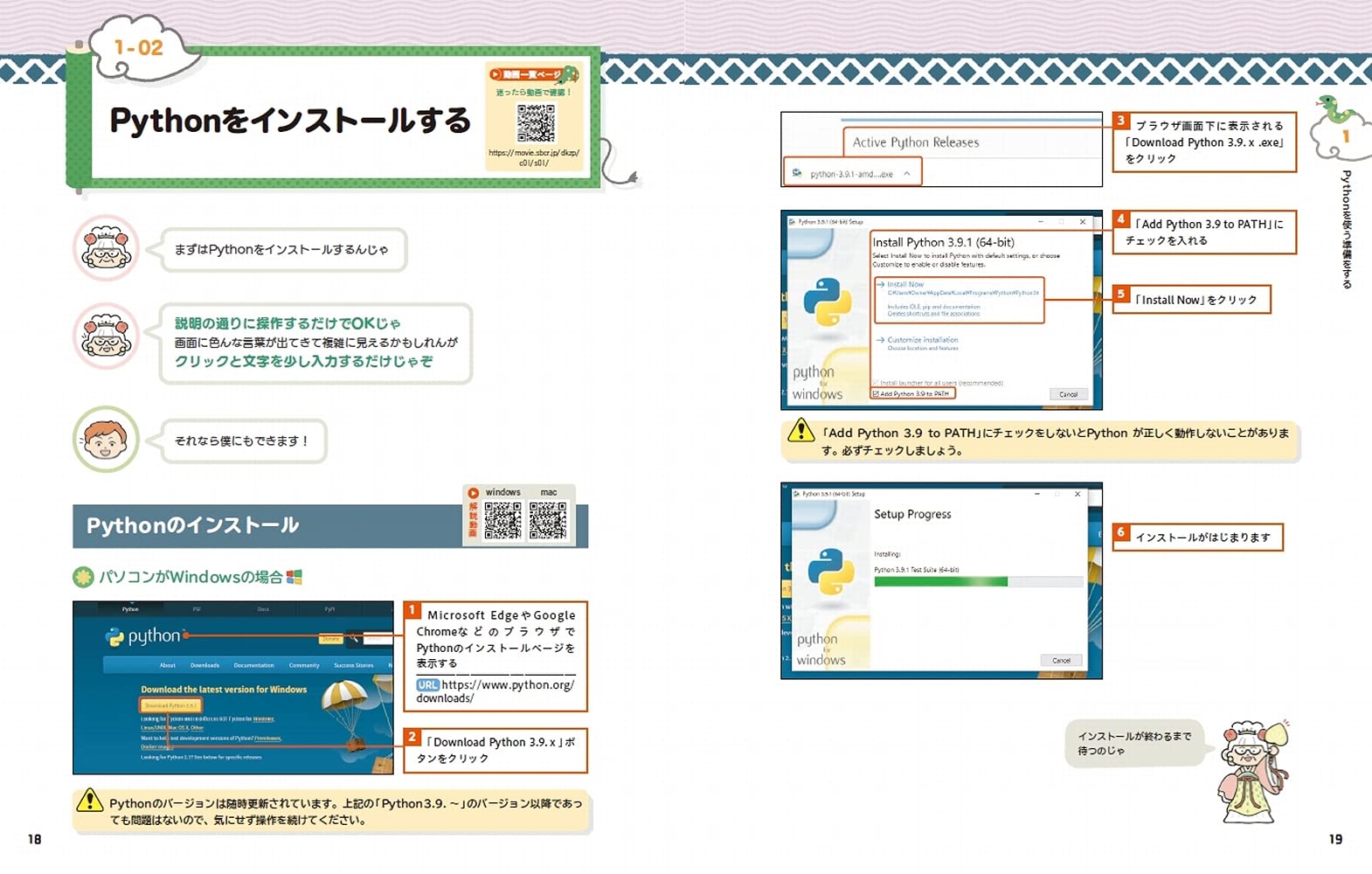Click the grandmother avatar beside まずはPythonをインストール
This screenshot has height=874, width=1372.
pyautogui.click(x=106, y=249)
